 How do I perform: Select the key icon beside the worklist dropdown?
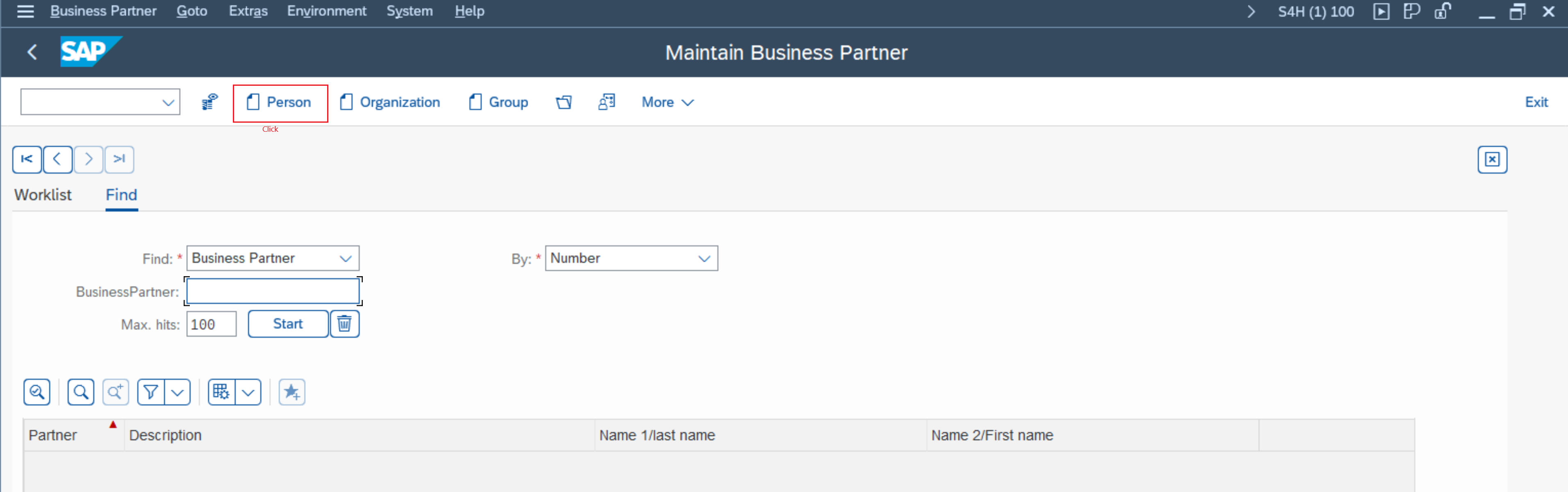209,102
